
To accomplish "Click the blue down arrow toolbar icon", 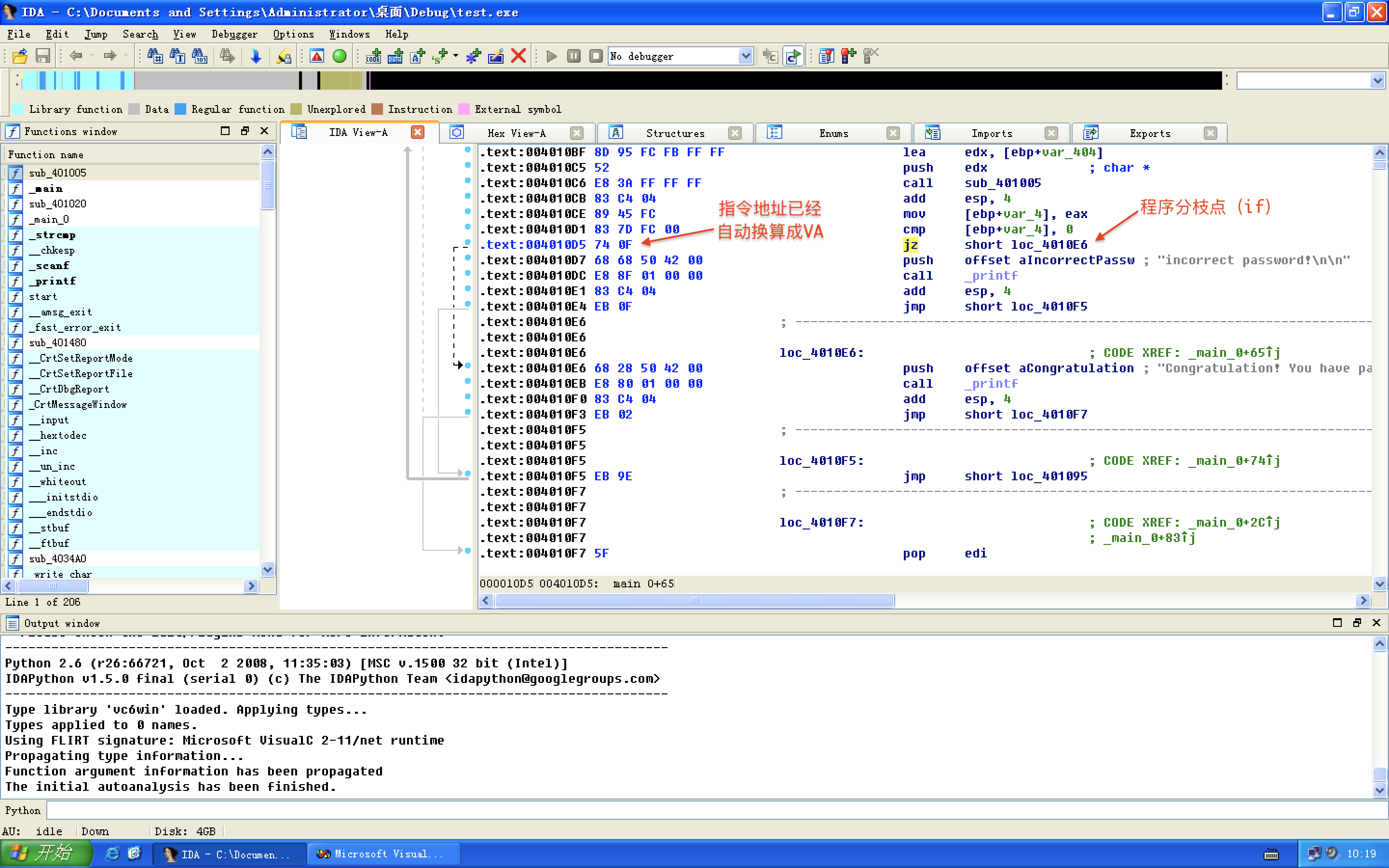I will pos(256,55).
